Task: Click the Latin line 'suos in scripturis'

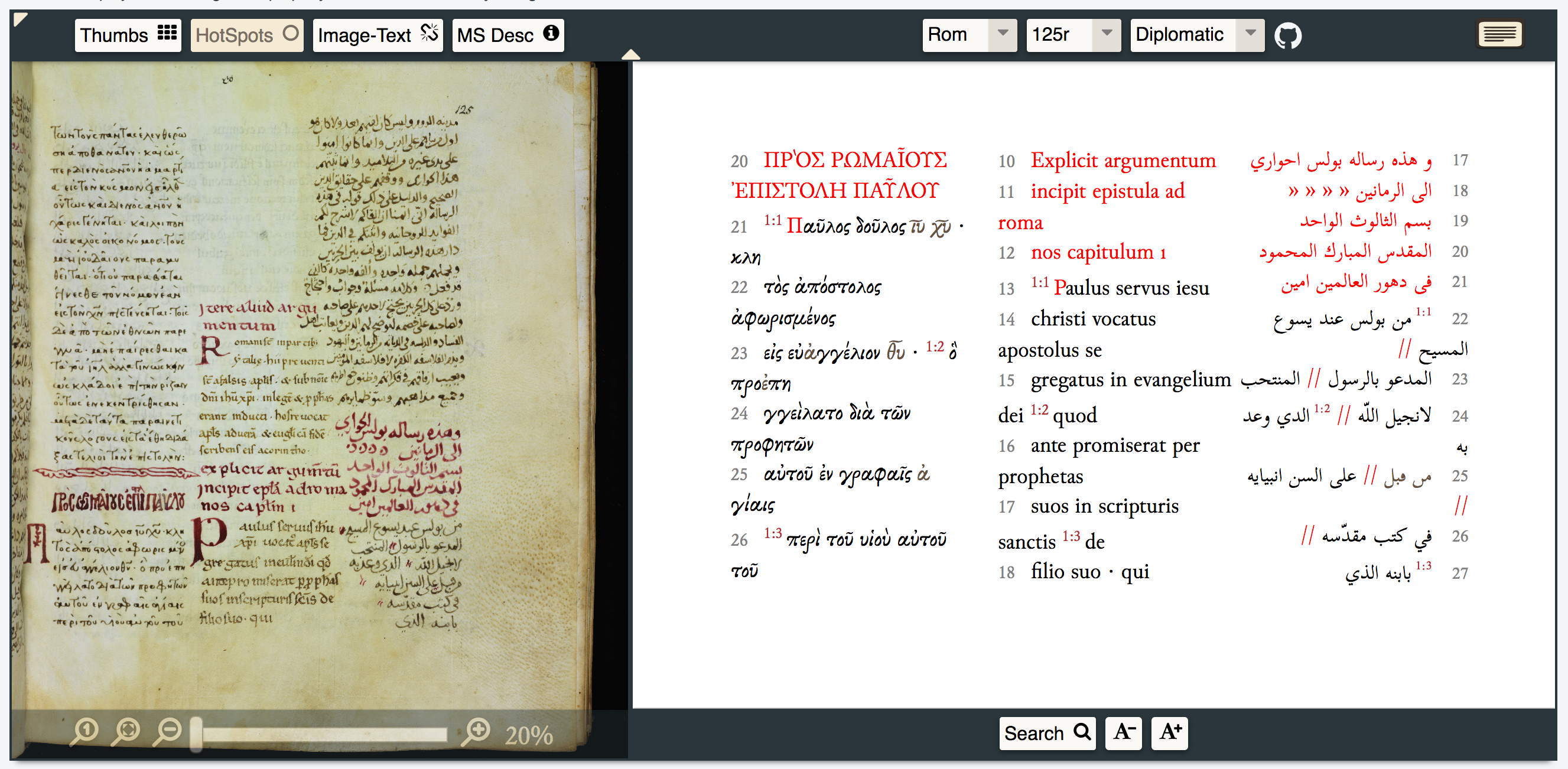Action: [x=1105, y=506]
